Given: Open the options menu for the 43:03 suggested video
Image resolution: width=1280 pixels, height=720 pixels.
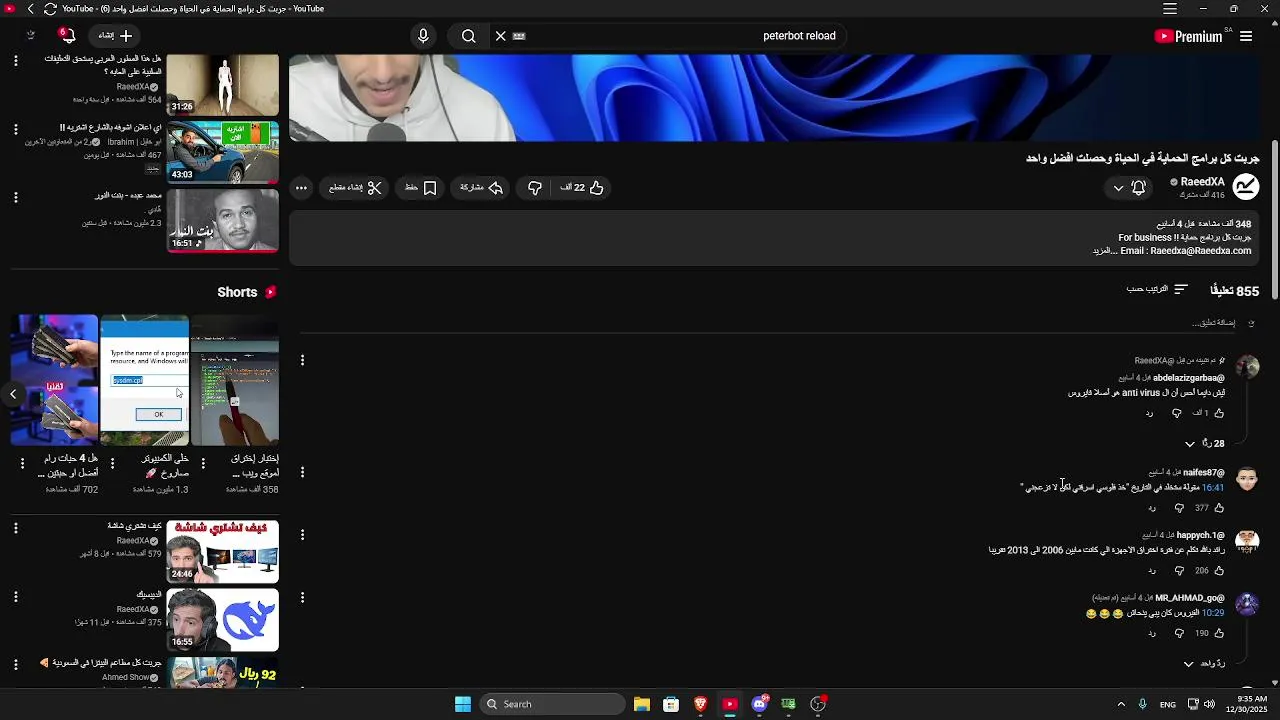Looking at the screenshot, I should point(15,129).
